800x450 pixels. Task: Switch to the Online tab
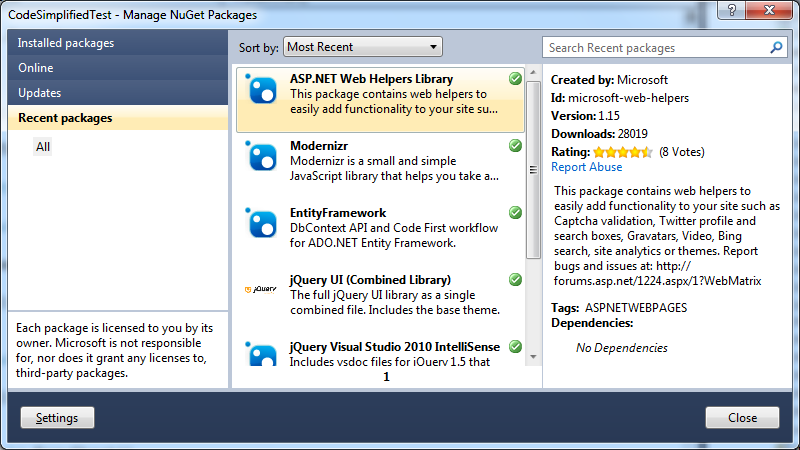pyautogui.click(x=118, y=68)
